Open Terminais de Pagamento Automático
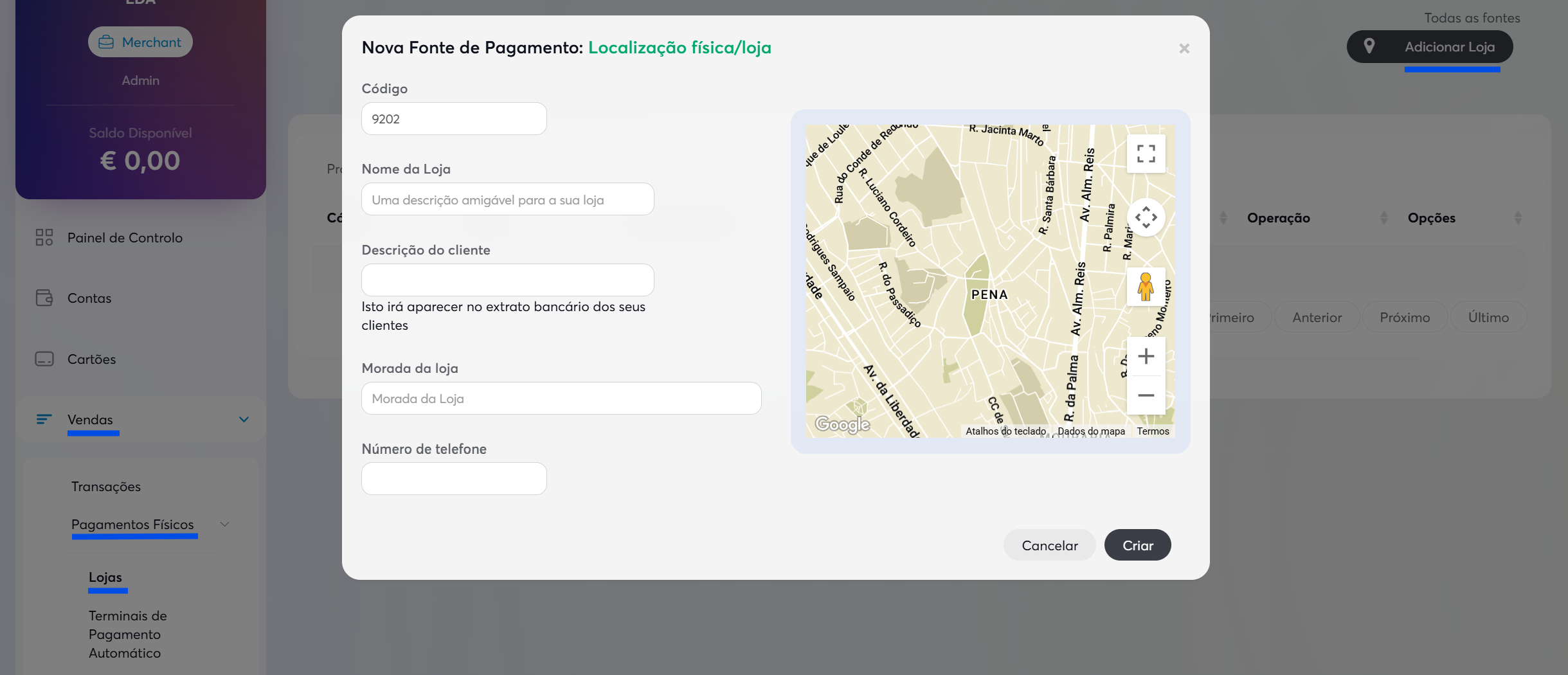This screenshot has height=675, width=1568. tap(127, 634)
